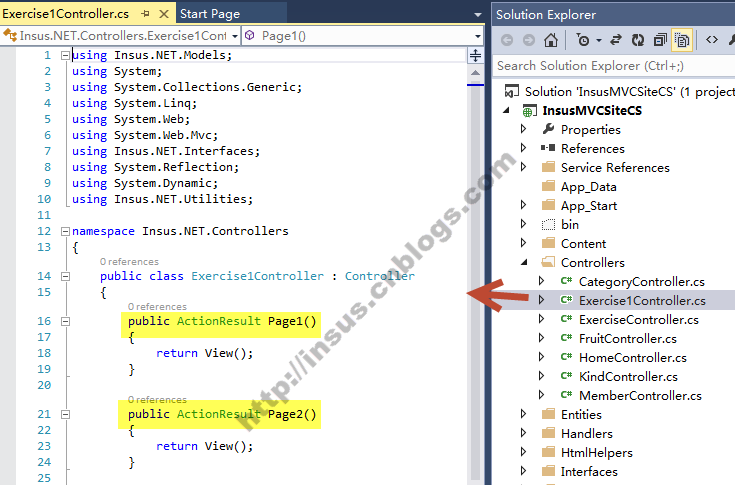Image resolution: width=735 pixels, height=485 pixels.
Task: Collapse the Page1 method on line 16
Action: pyautogui.click(x=65, y=321)
